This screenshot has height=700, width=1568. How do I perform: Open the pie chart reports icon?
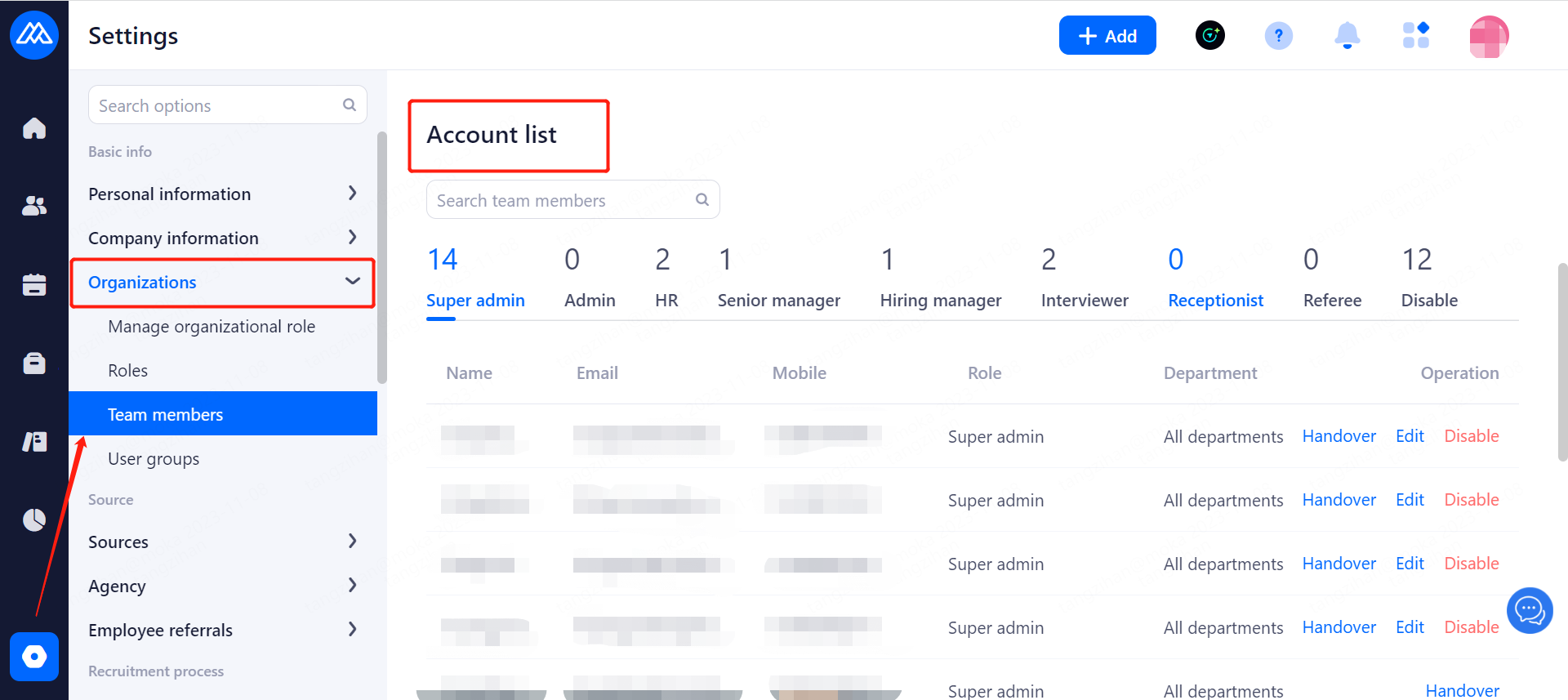[x=34, y=519]
